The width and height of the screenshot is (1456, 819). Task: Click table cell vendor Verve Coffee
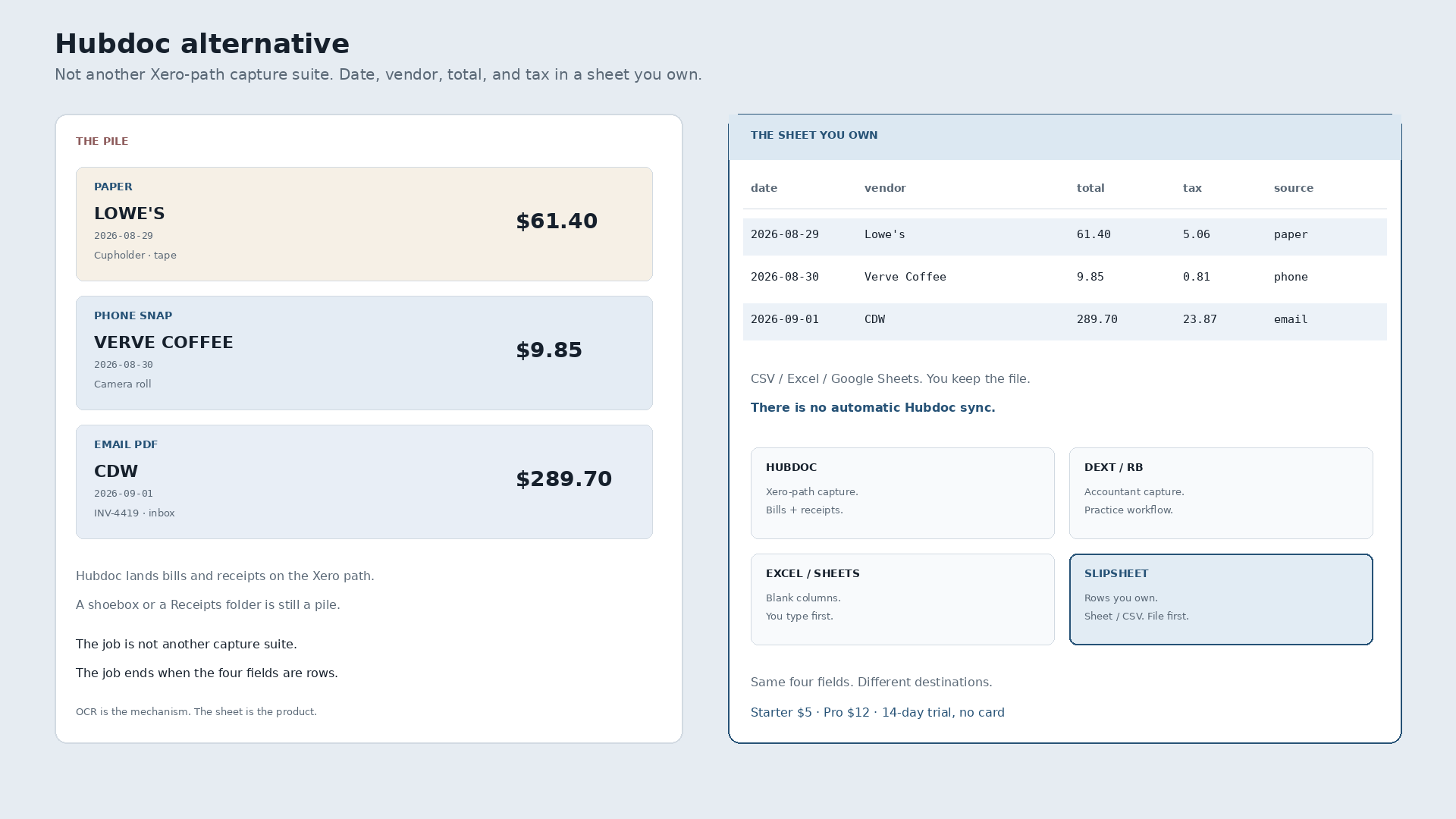click(905, 277)
